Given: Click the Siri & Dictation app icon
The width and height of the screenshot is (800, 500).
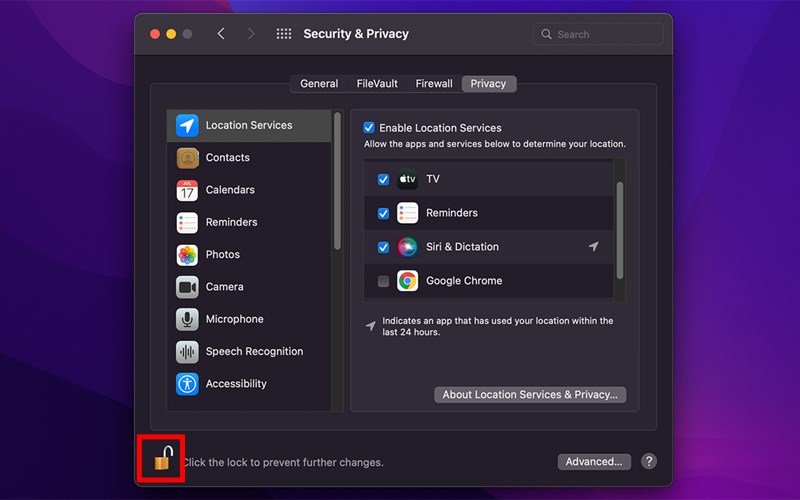Looking at the screenshot, I should (407, 247).
